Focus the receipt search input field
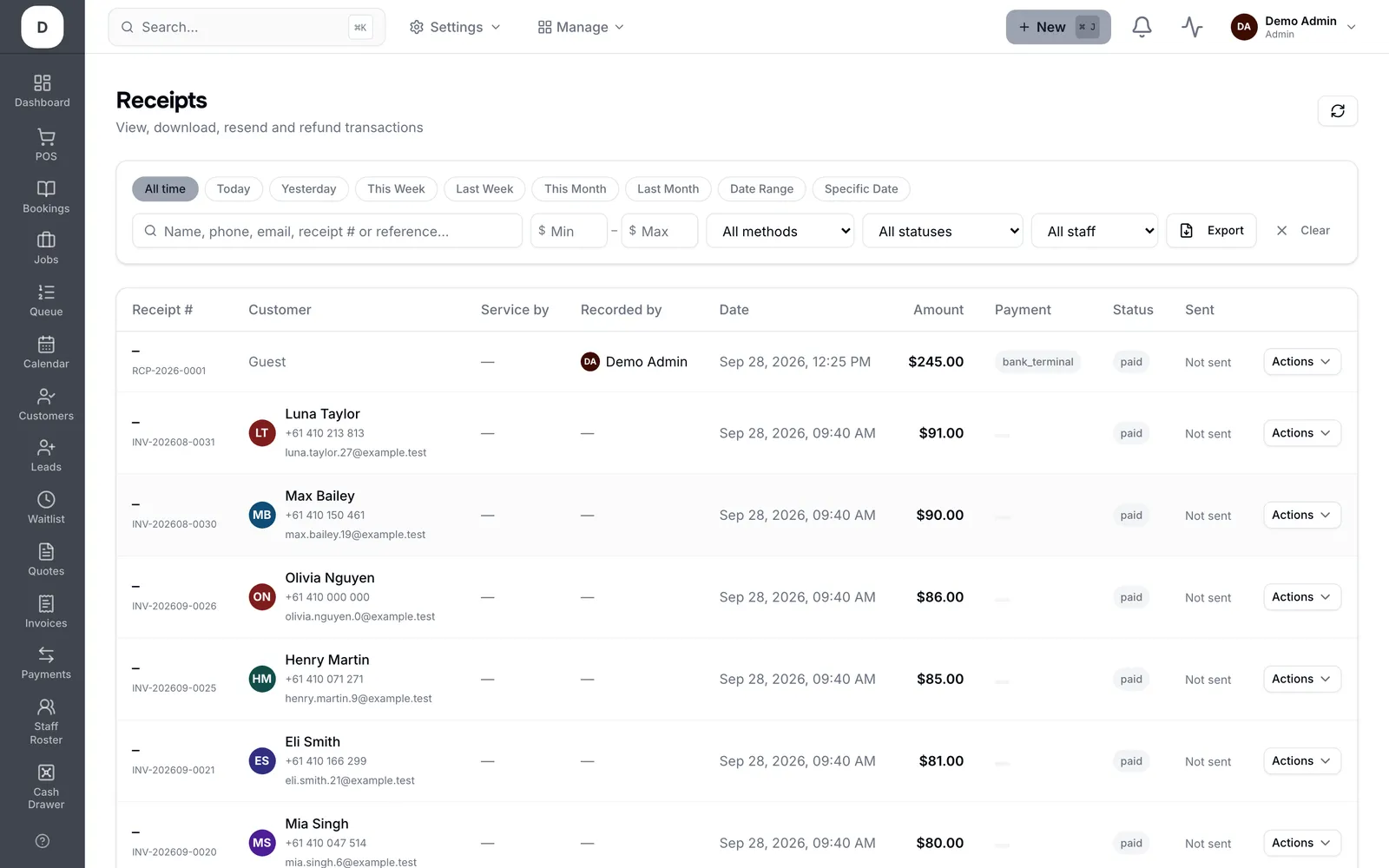The image size is (1389, 868). click(327, 231)
